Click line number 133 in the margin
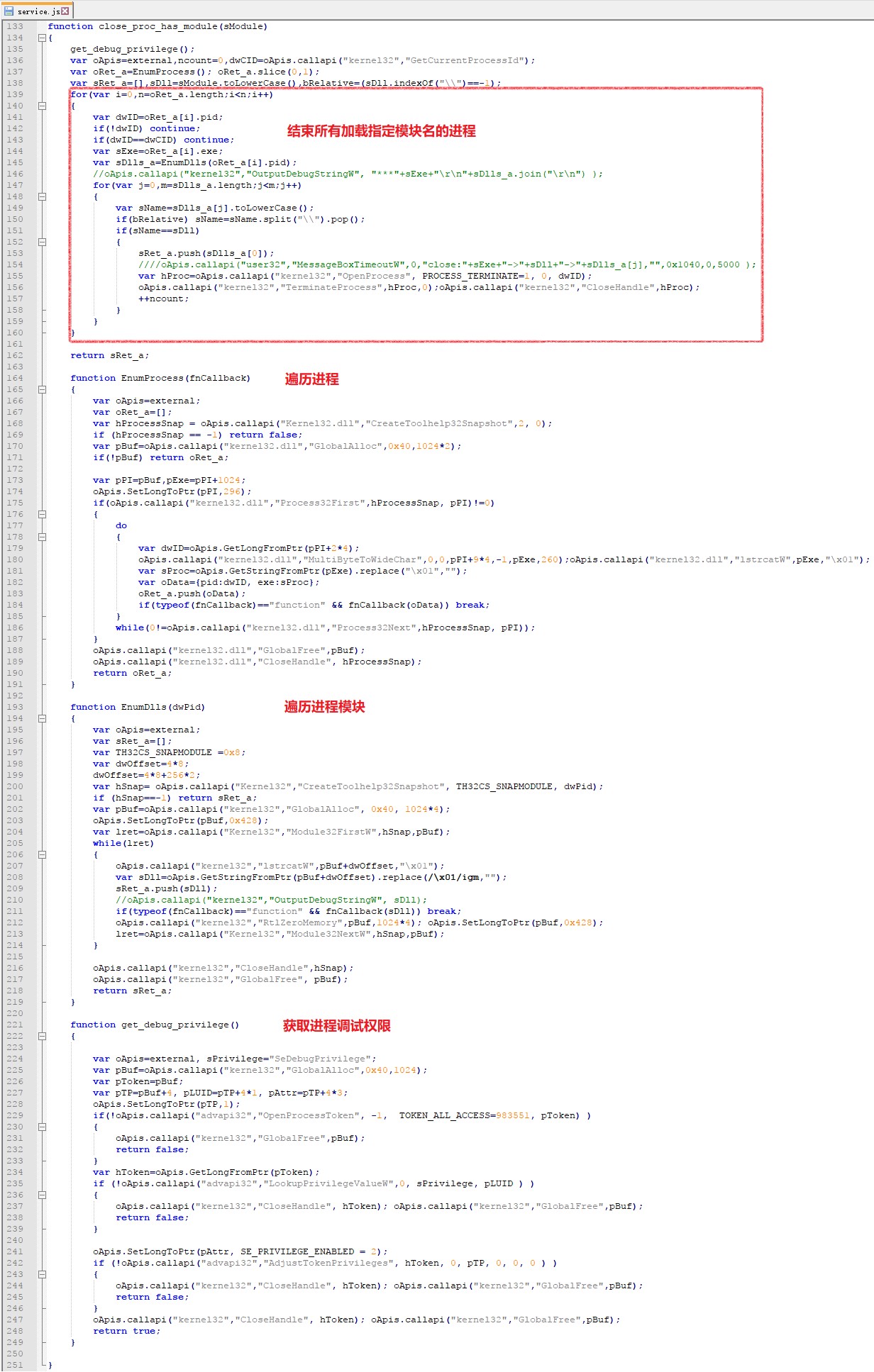Viewport: 874px width, 1372px height. coord(15,26)
